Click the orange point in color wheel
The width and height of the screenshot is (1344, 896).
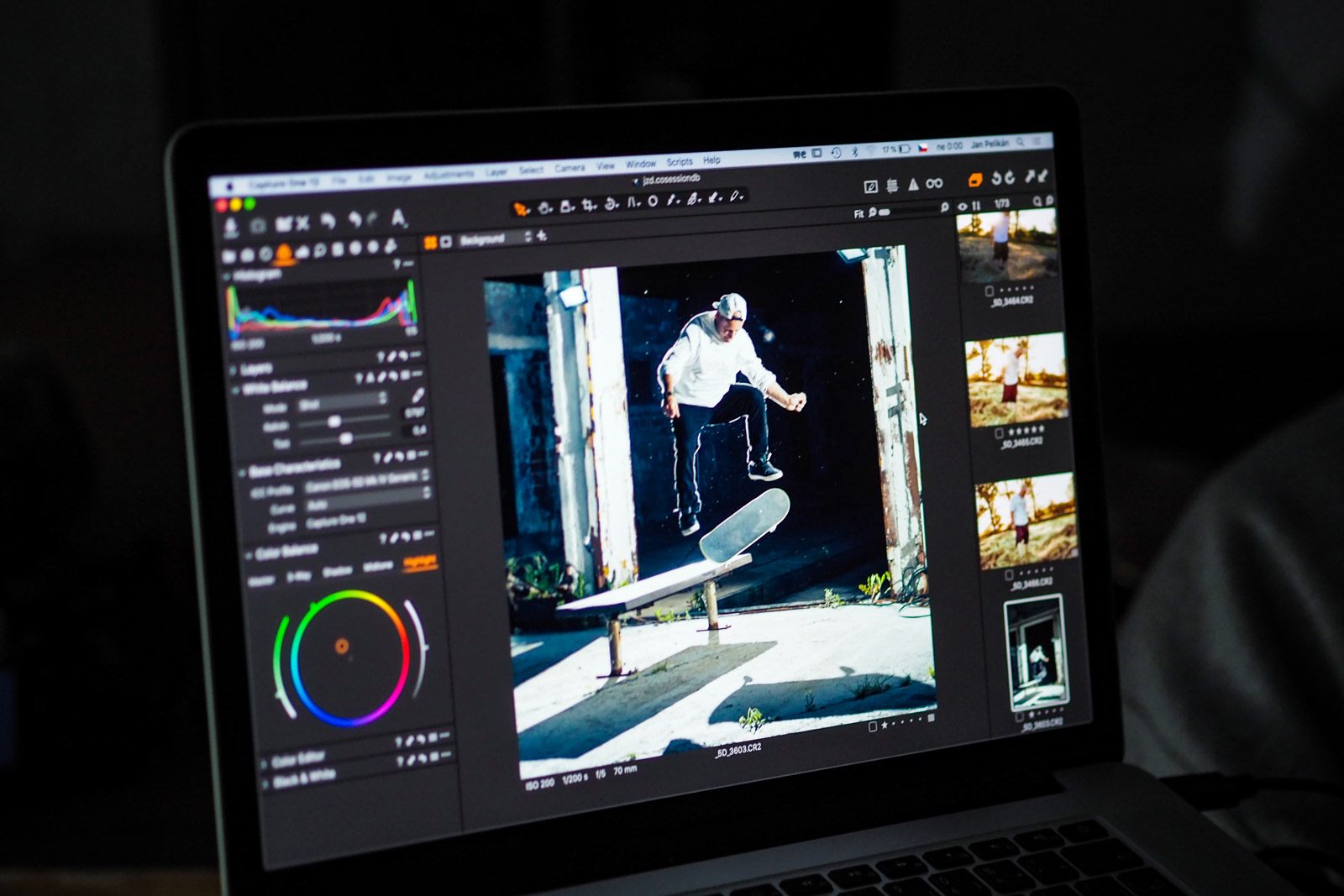click(x=342, y=646)
